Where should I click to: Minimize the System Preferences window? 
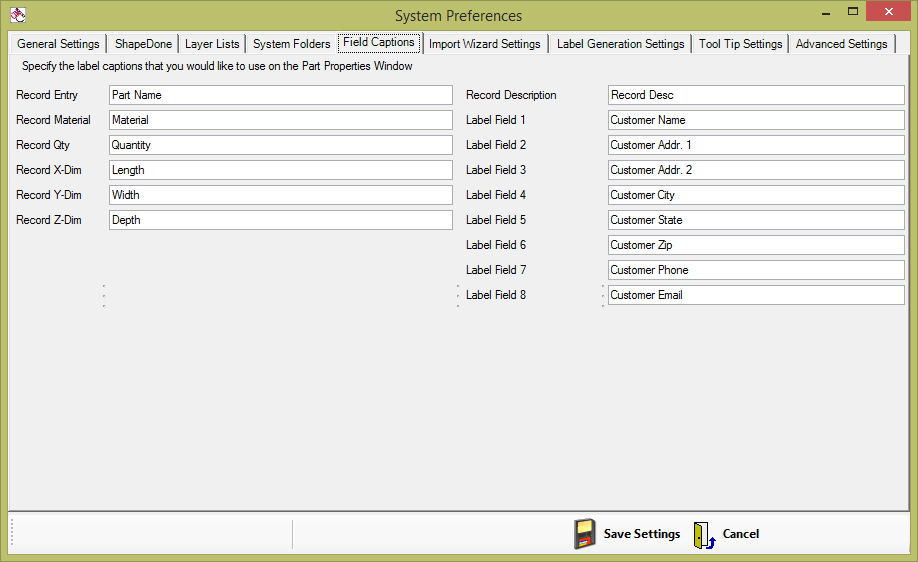coord(826,12)
